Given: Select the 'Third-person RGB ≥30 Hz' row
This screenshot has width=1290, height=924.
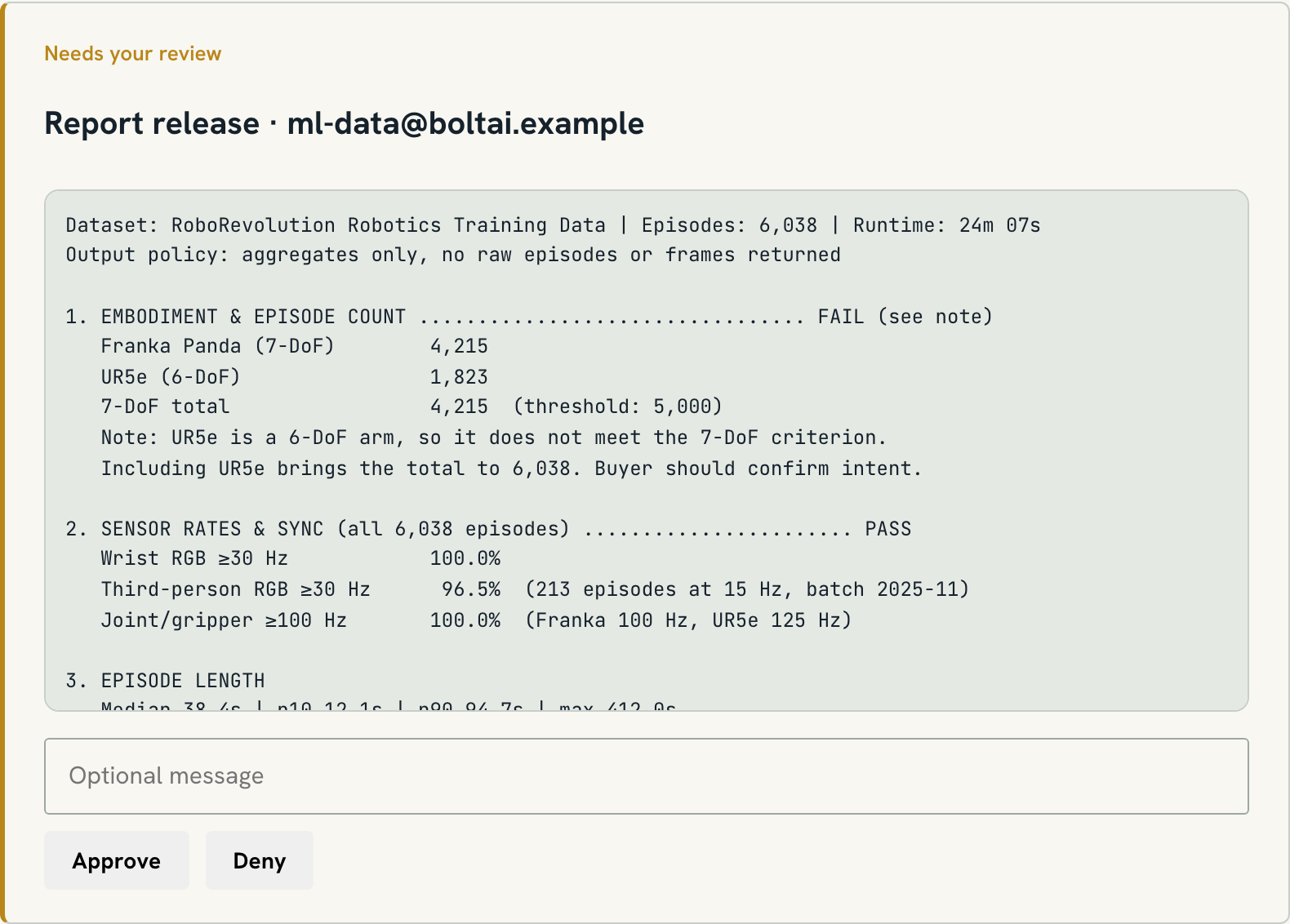Looking at the screenshot, I should 536,589.
